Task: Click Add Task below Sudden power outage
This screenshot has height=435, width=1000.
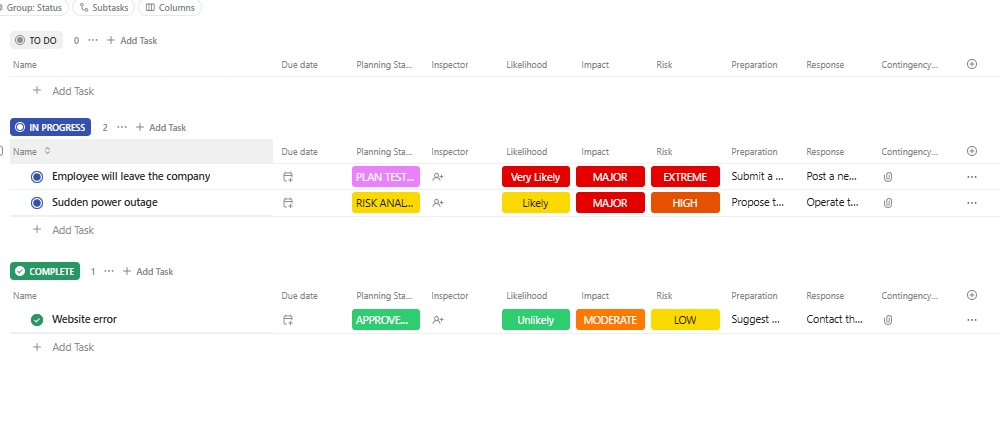Action: click(x=72, y=230)
